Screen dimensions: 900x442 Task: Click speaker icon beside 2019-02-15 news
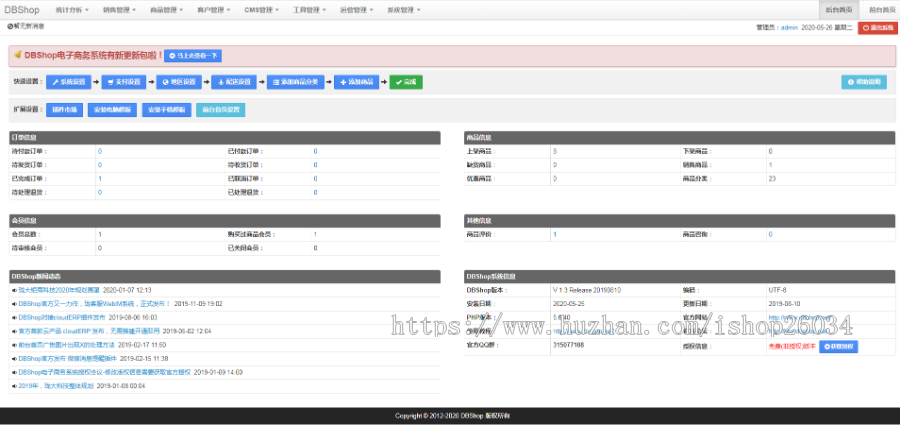tap(14, 359)
